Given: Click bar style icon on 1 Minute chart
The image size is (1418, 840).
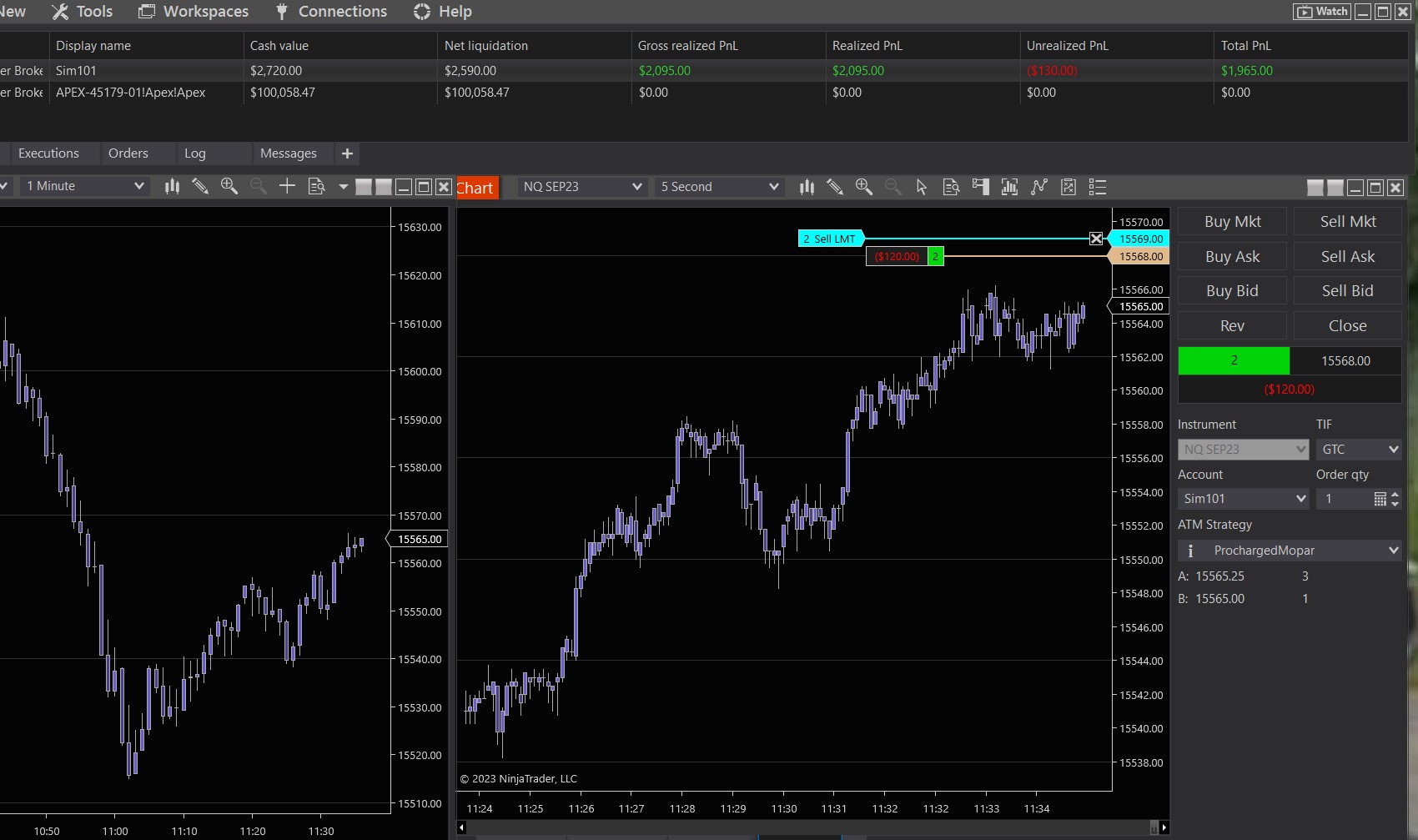Looking at the screenshot, I should [x=172, y=186].
